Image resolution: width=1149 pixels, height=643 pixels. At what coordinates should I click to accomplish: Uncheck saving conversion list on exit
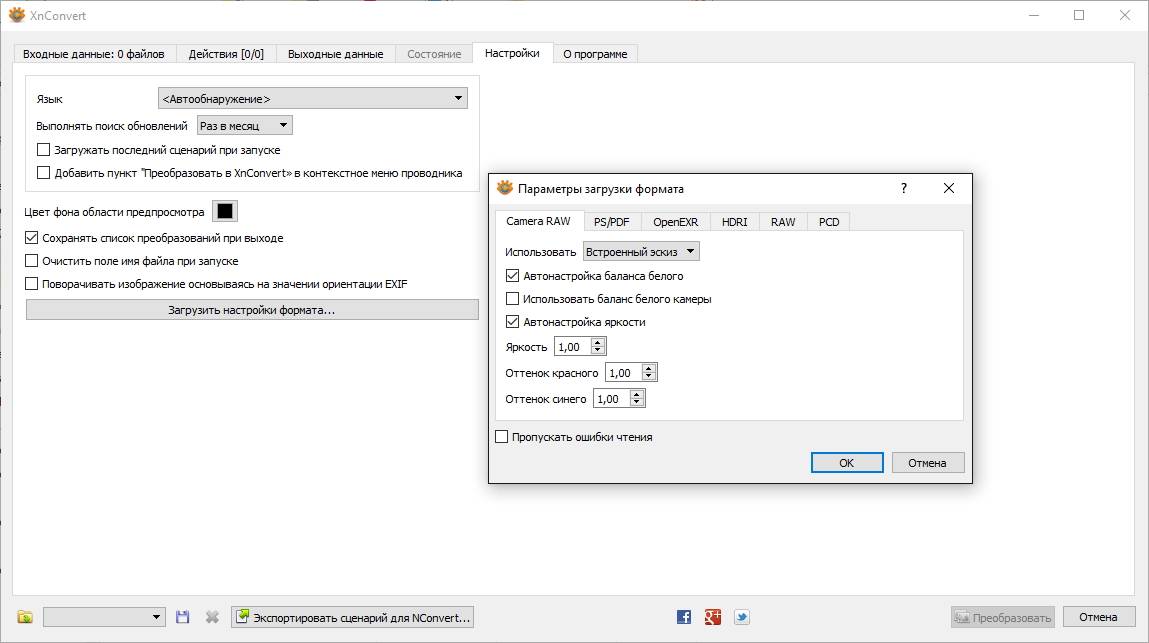coord(32,238)
